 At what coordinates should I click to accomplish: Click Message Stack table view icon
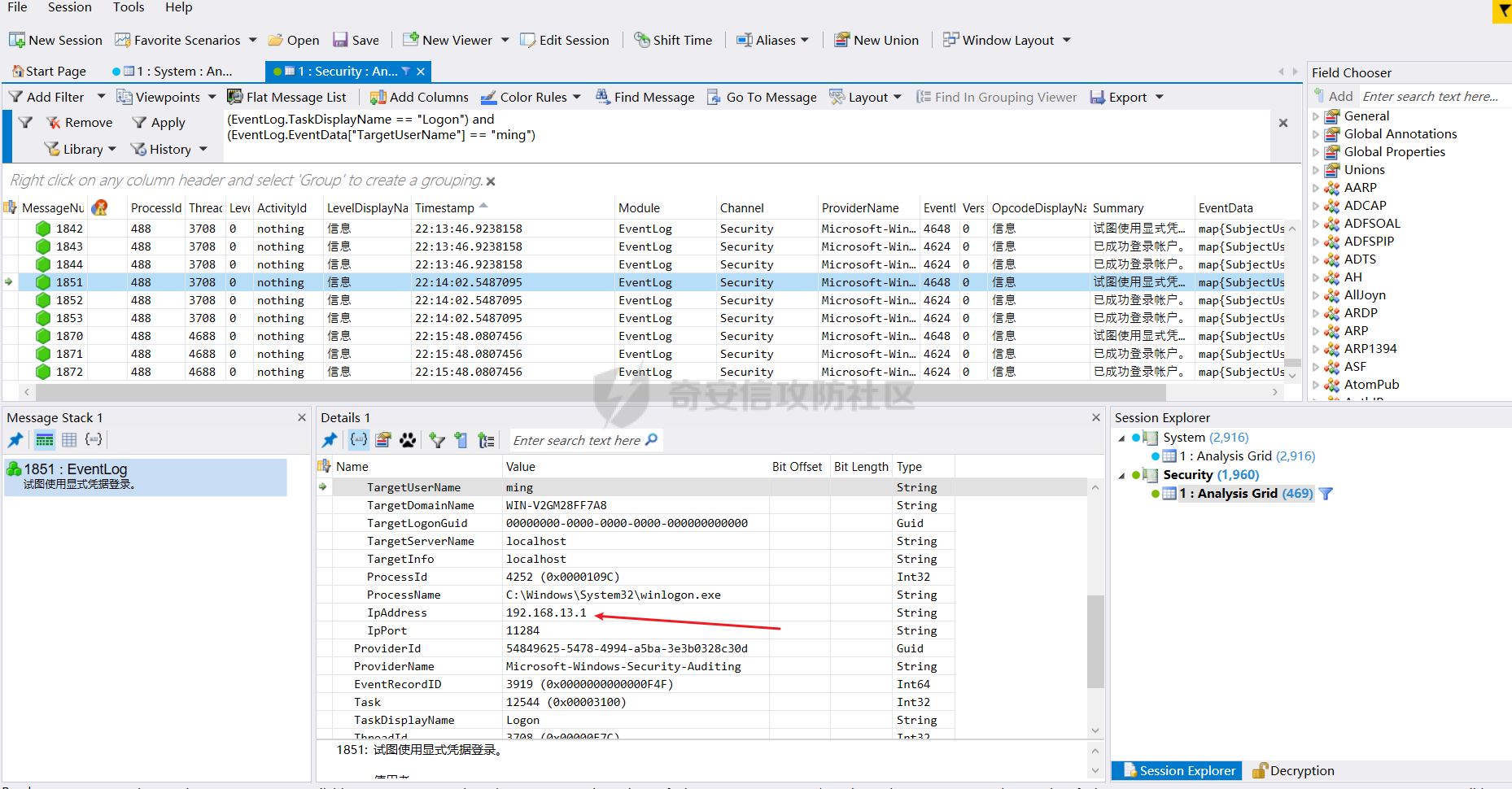tap(45, 440)
